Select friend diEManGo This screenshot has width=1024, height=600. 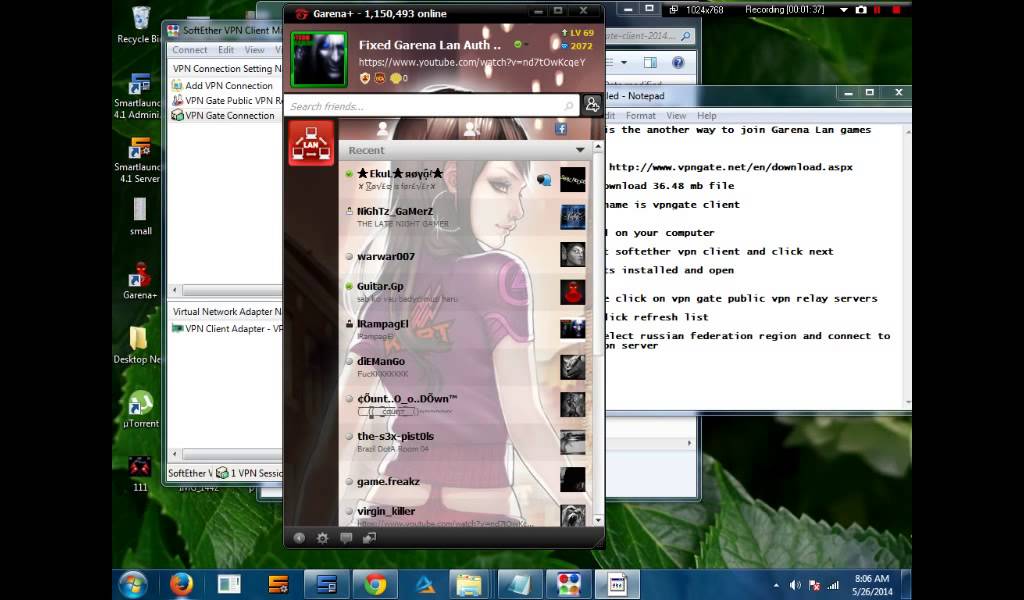(x=466, y=367)
